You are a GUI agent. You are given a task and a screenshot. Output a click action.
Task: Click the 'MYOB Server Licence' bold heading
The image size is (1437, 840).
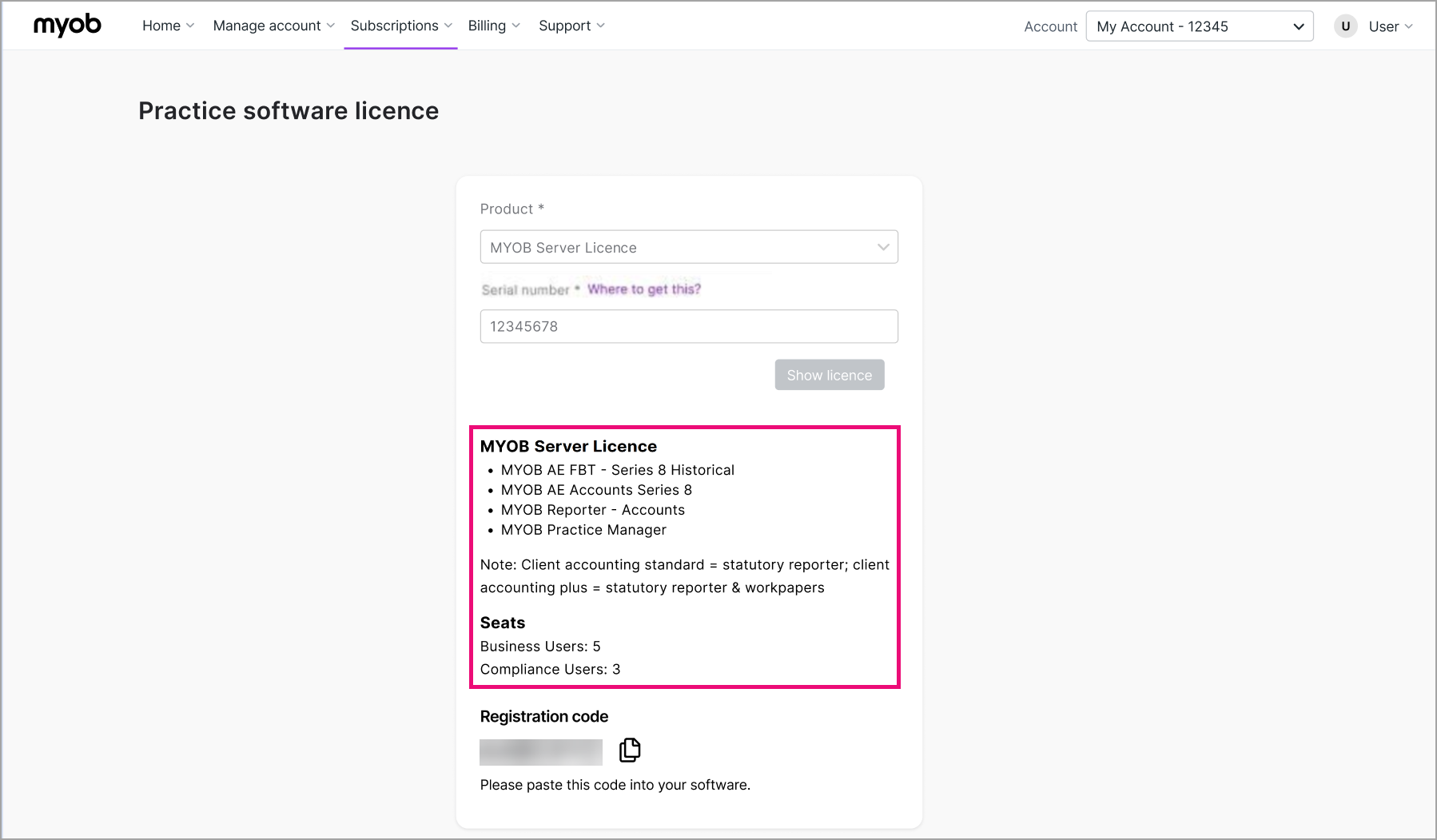[568, 446]
